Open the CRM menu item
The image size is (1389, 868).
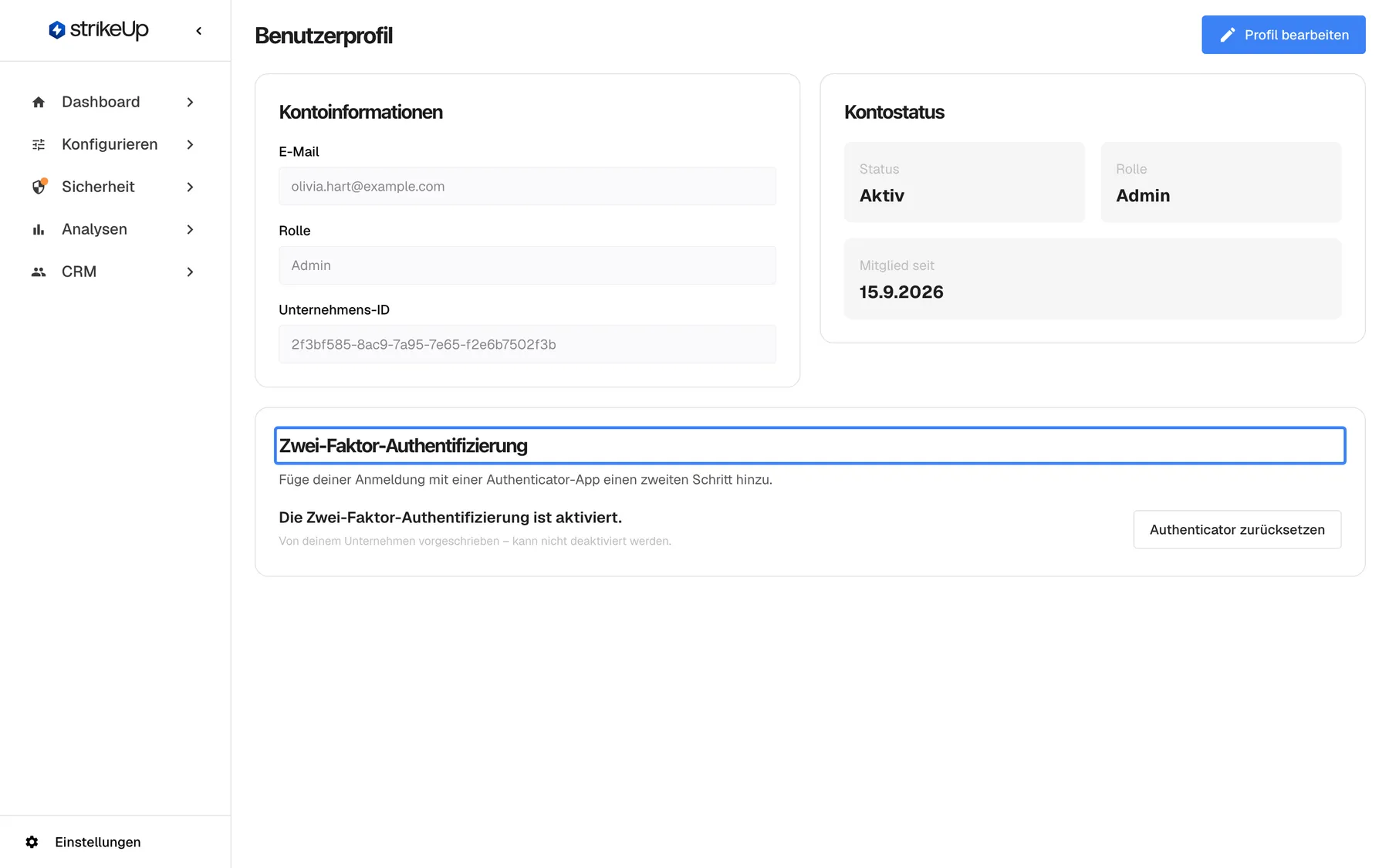[115, 272]
